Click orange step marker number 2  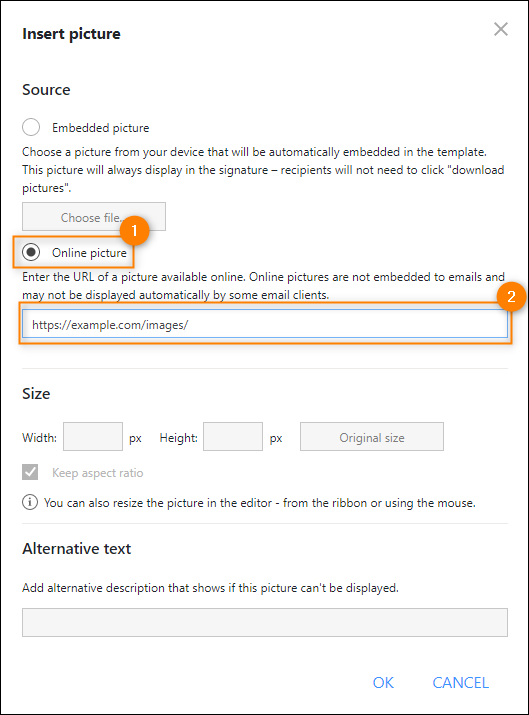(511, 297)
